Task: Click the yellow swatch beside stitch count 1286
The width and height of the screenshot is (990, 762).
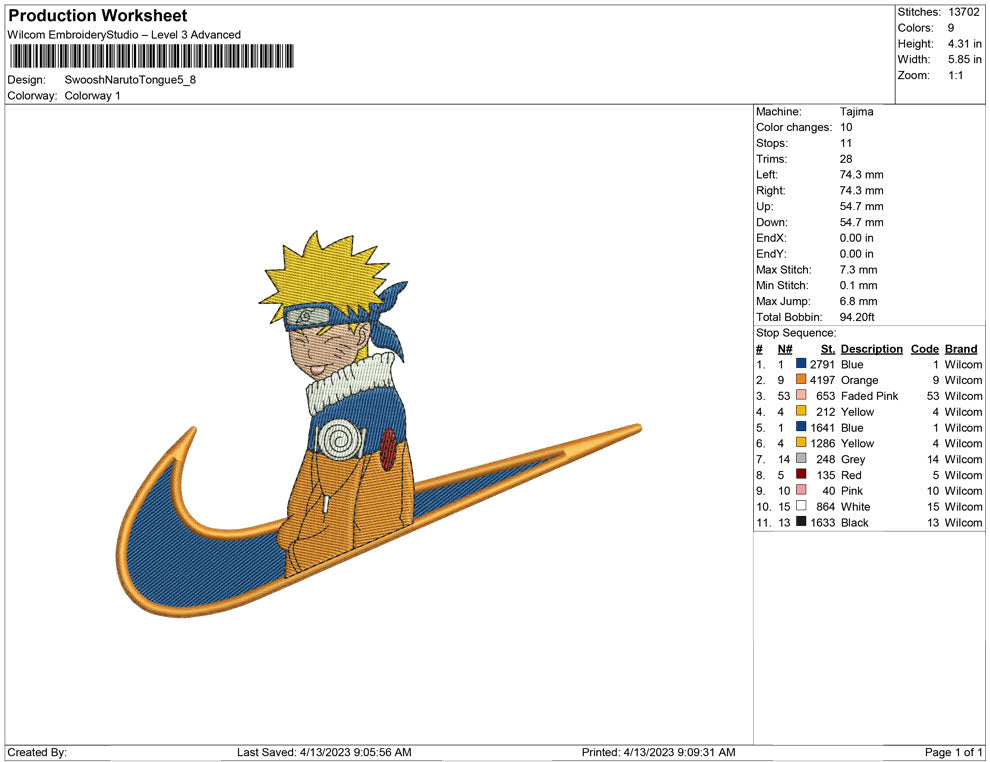Action: [x=801, y=443]
